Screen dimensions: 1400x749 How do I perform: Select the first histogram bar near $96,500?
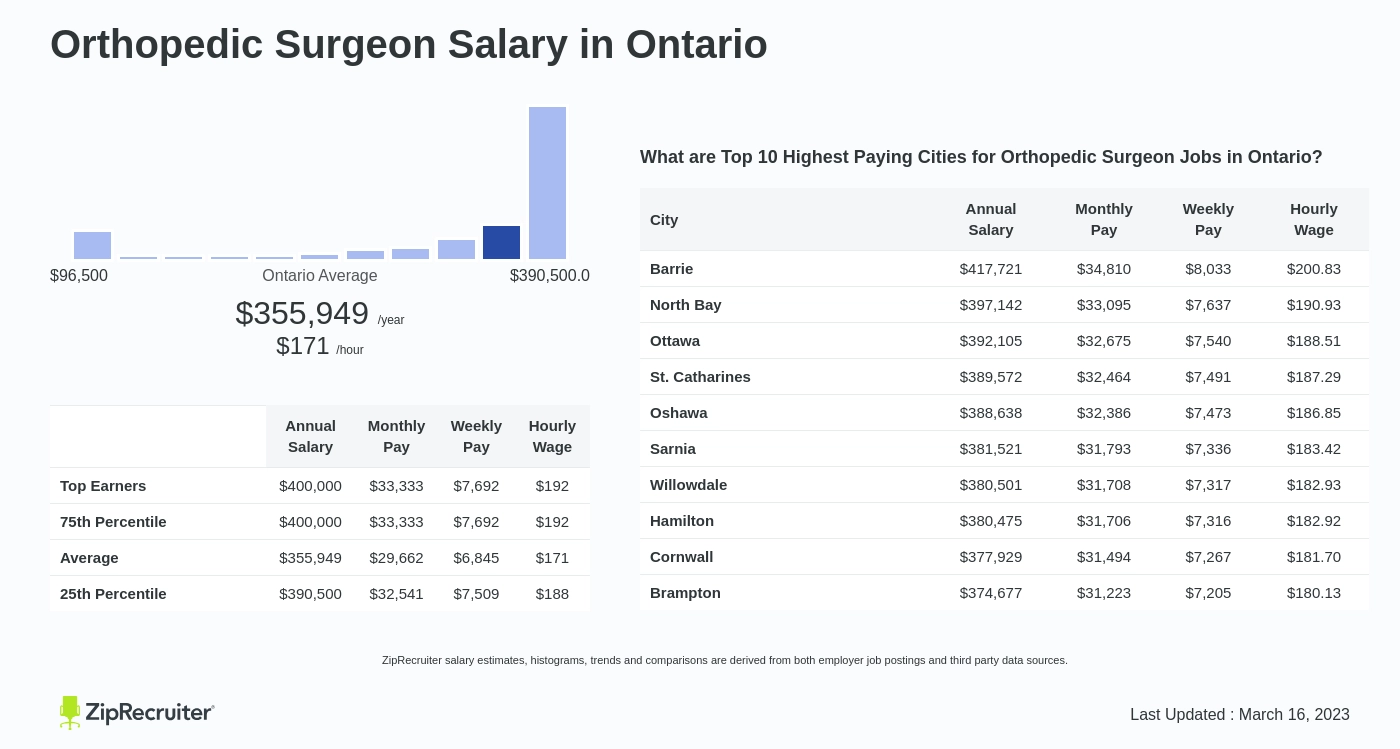point(92,245)
